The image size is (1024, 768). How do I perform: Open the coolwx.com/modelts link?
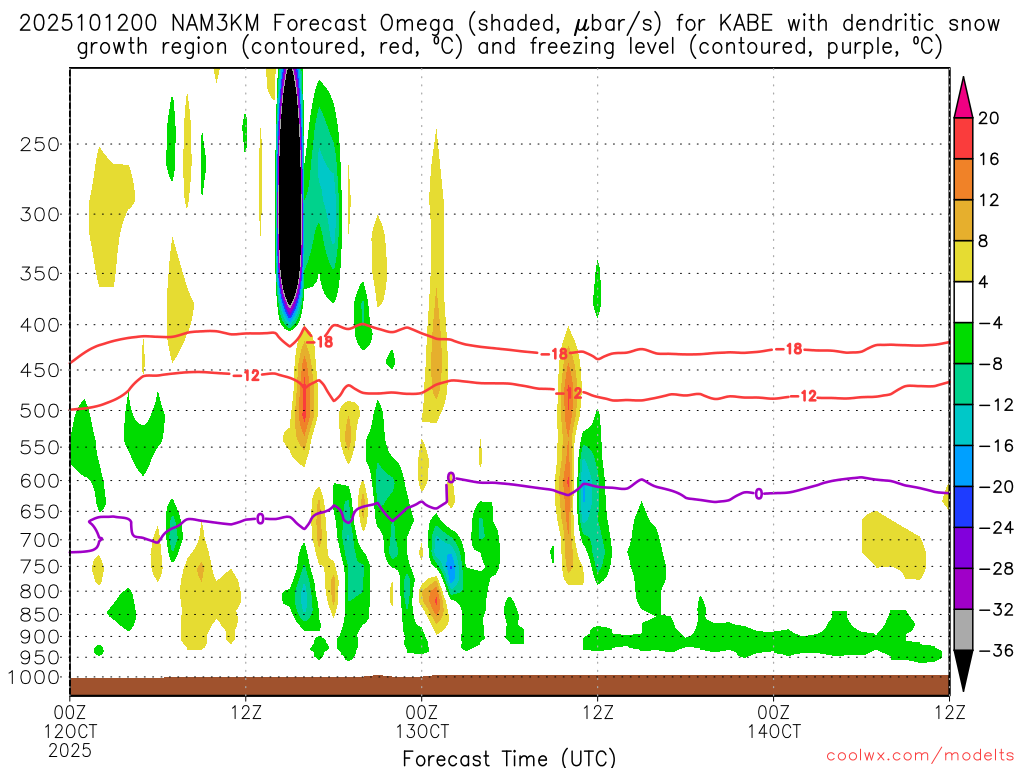click(x=920, y=756)
